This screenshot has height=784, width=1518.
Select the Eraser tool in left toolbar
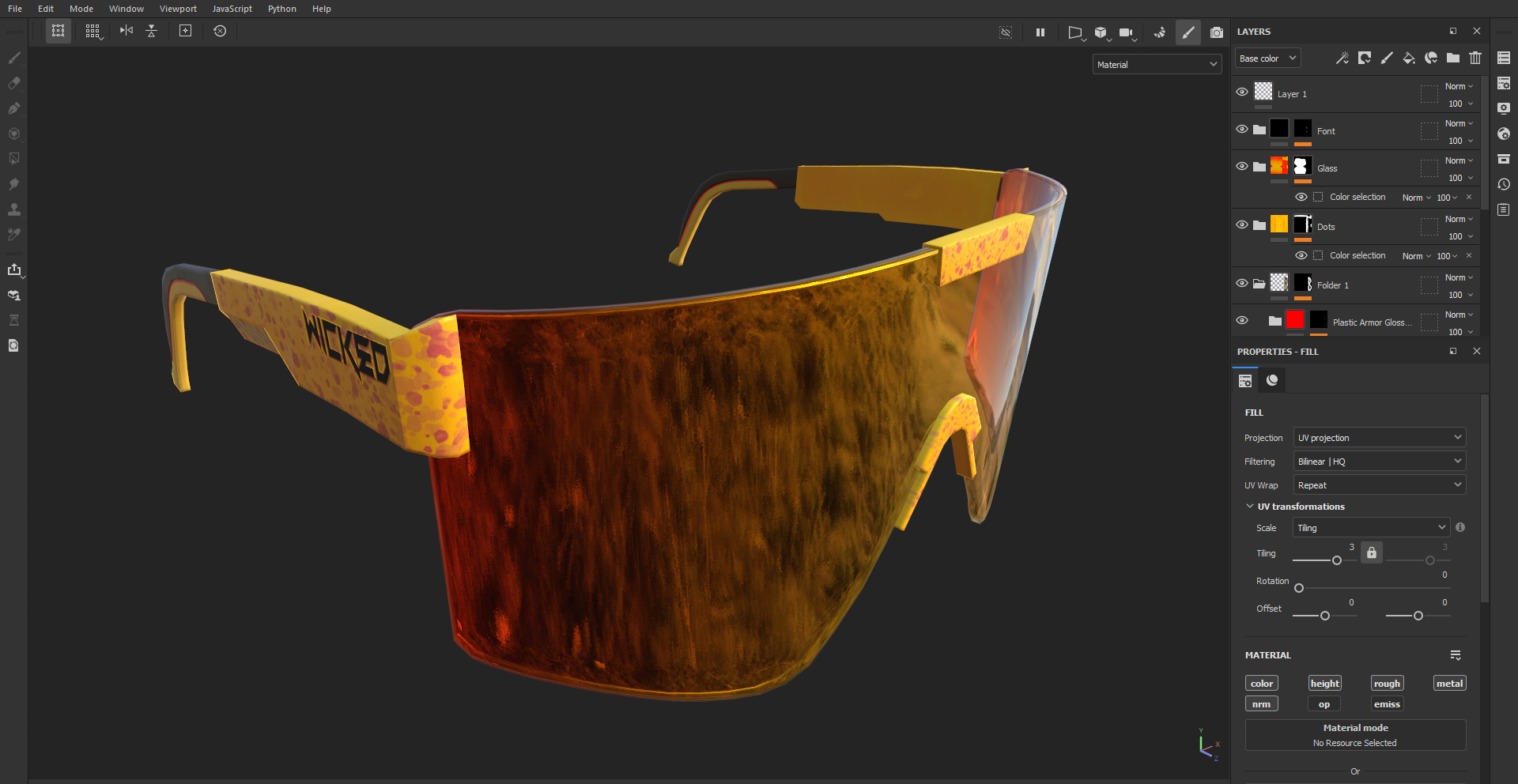click(x=14, y=83)
